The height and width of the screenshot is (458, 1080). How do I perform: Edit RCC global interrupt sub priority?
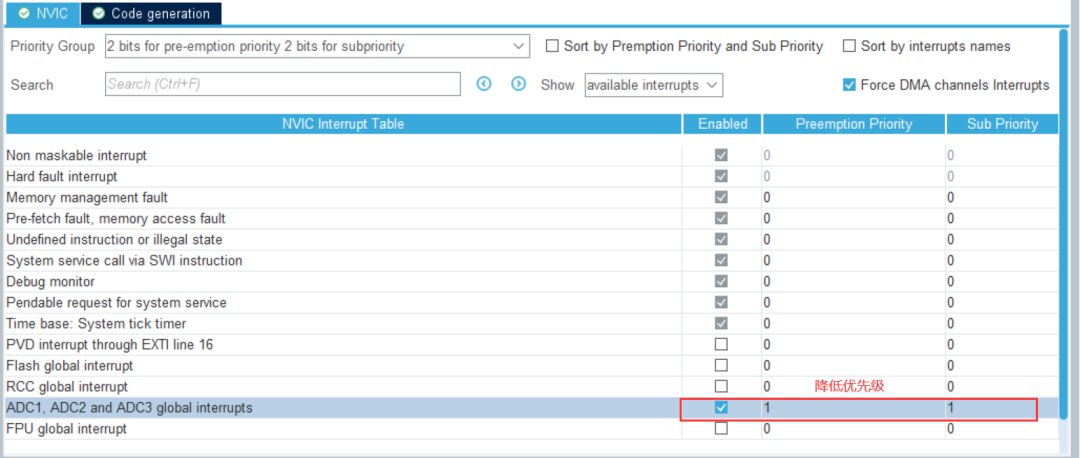(1002, 386)
